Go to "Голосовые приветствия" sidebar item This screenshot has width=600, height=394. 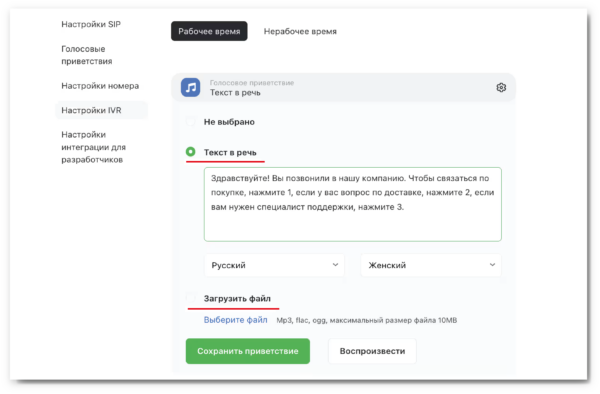click(x=87, y=55)
